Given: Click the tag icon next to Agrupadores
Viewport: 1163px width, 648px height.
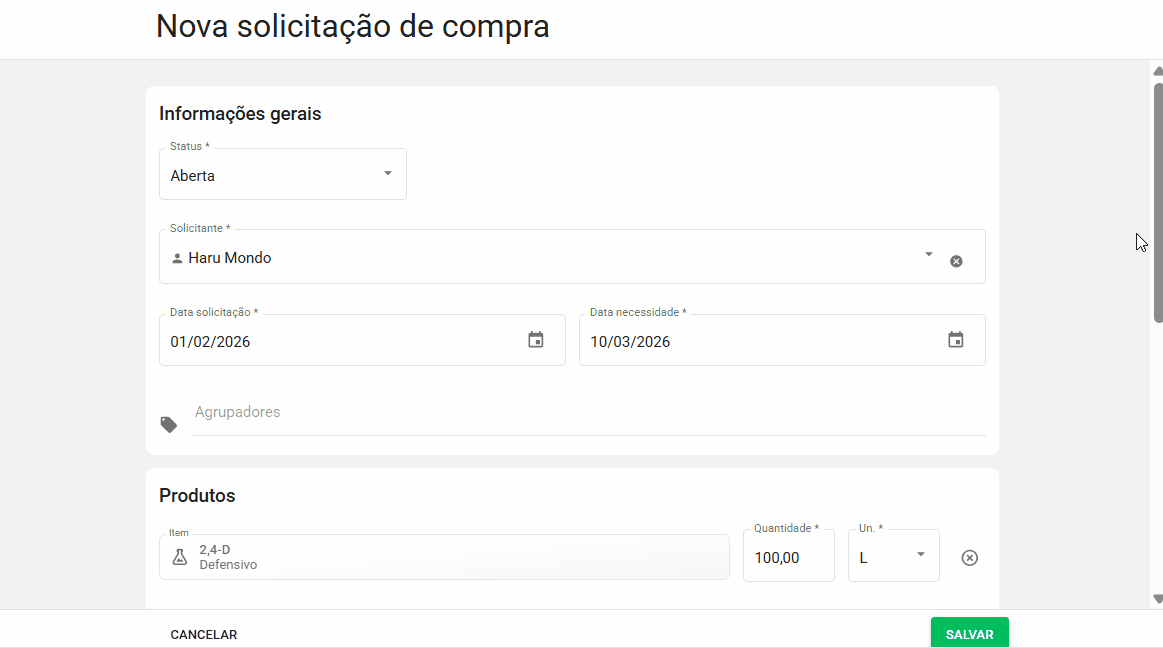Looking at the screenshot, I should click(168, 423).
